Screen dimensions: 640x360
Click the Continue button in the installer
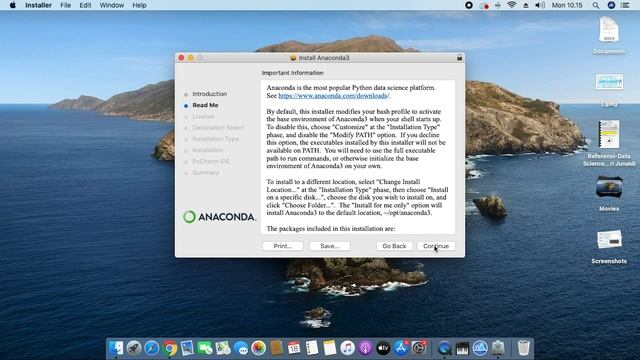(x=436, y=246)
